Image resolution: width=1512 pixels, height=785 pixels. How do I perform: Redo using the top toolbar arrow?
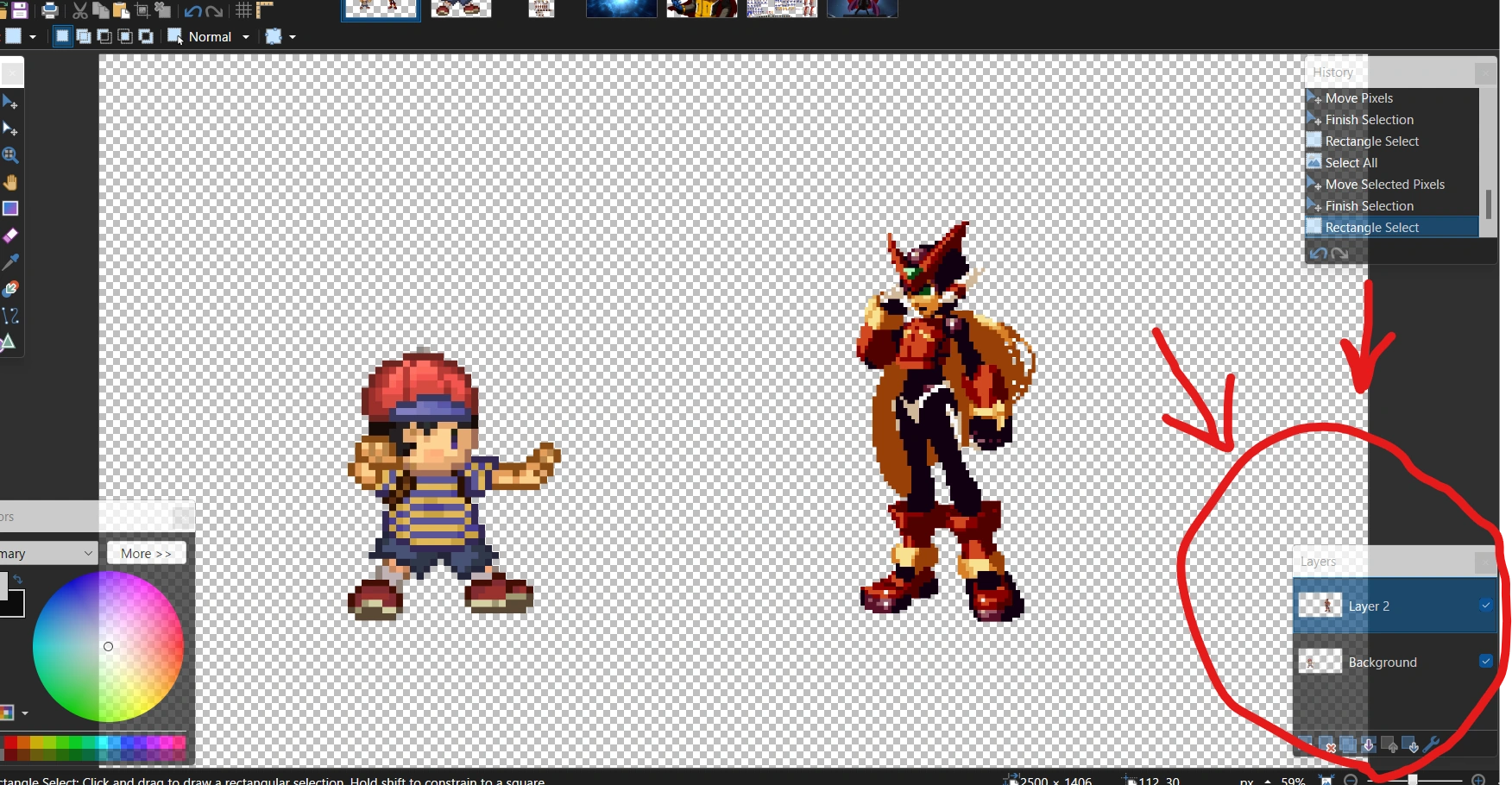pos(214,11)
